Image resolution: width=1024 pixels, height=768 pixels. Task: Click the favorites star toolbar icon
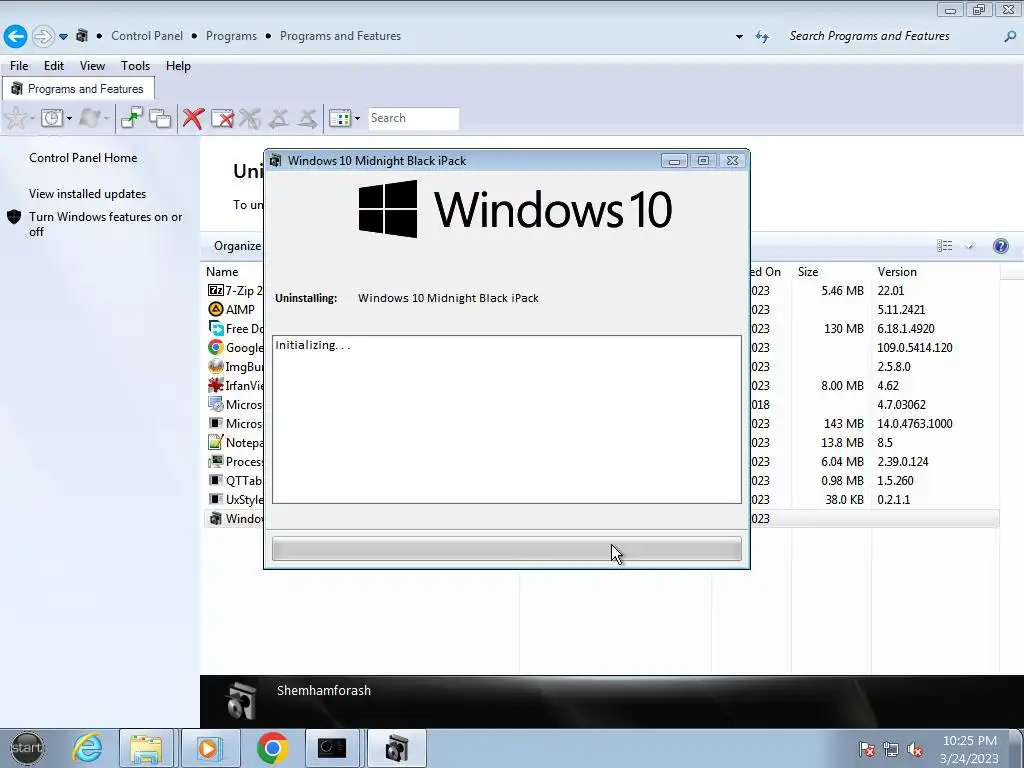[16, 118]
